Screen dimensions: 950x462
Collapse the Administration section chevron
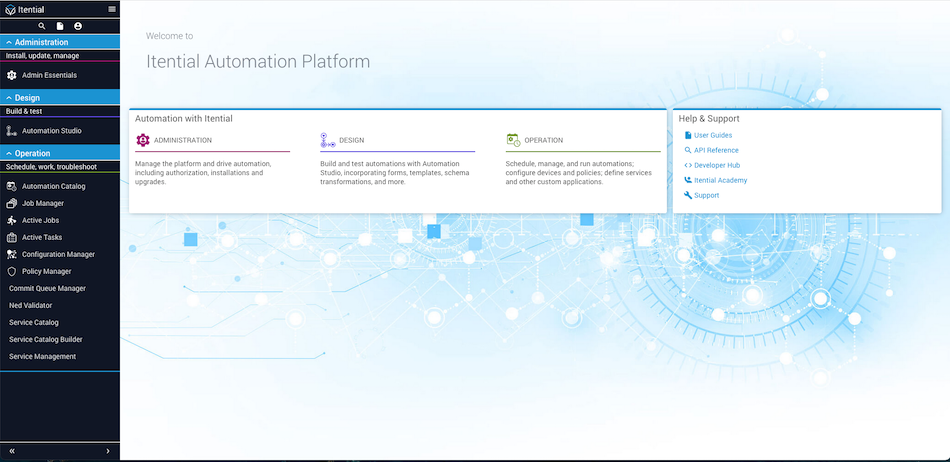(9, 42)
